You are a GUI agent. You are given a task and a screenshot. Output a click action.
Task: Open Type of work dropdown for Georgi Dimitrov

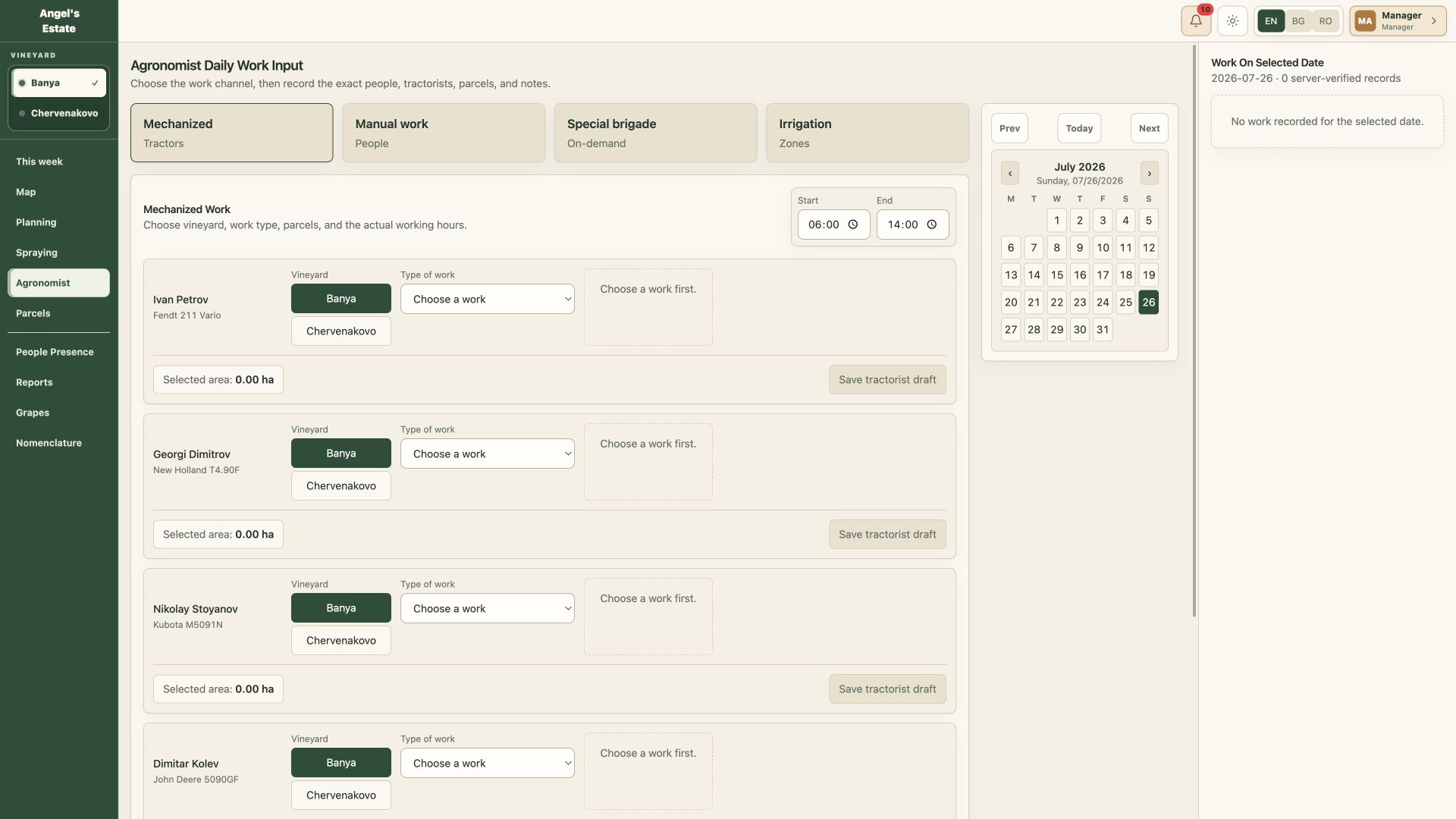point(488,453)
